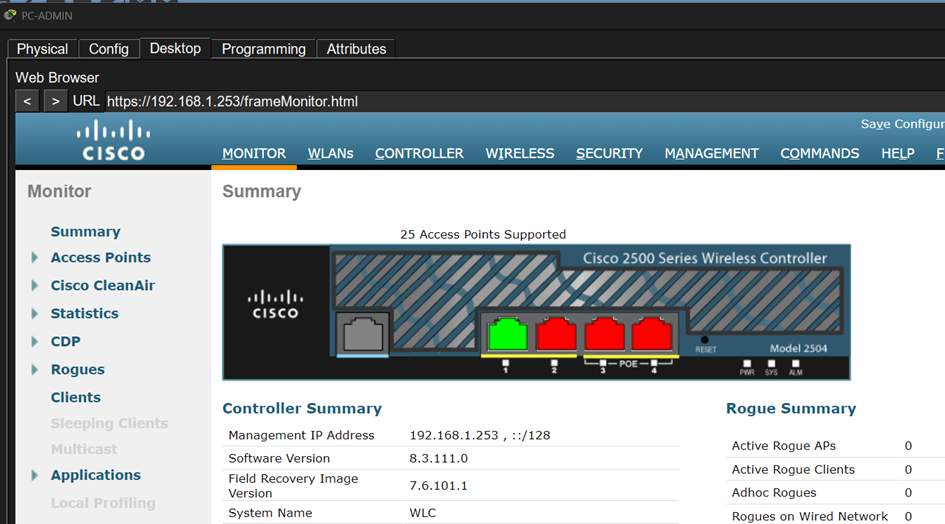This screenshot has height=524, width=945.
Task: Open the Attributes tab
Action: pos(356,49)
